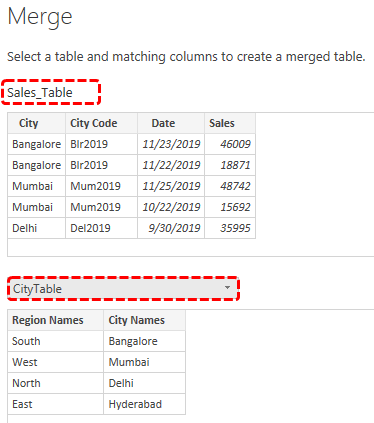The width and height of the screenshot is (374, 423).
Task: Click the cell with sales value 35995
Action: (230, 228)
